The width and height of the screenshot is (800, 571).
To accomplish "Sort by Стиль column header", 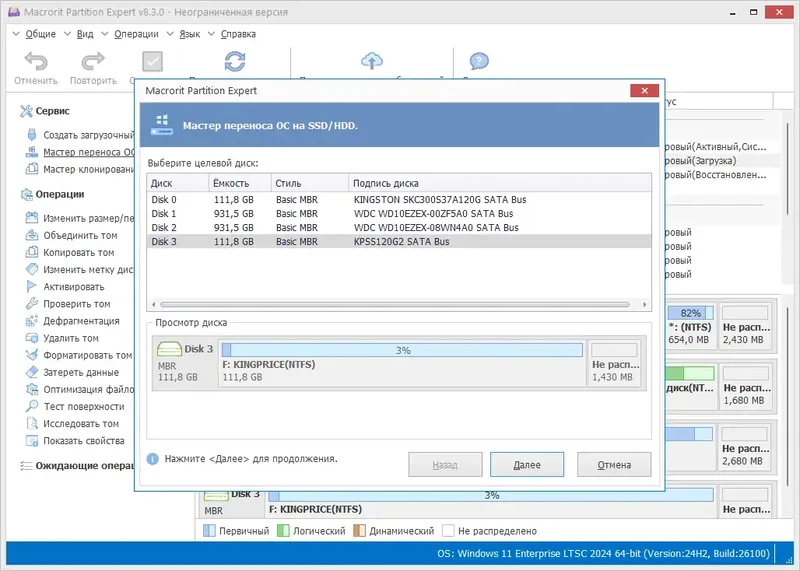I will 310,183.
